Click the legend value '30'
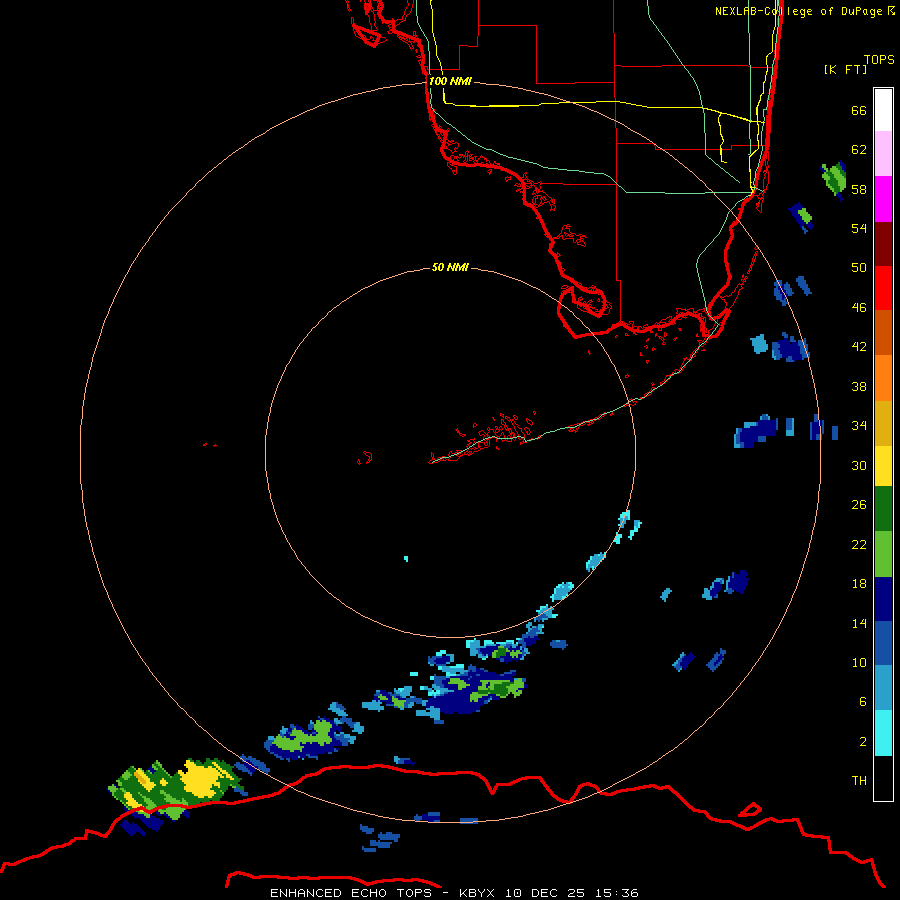The image size is (900, 900). click(x=859, y=465)
